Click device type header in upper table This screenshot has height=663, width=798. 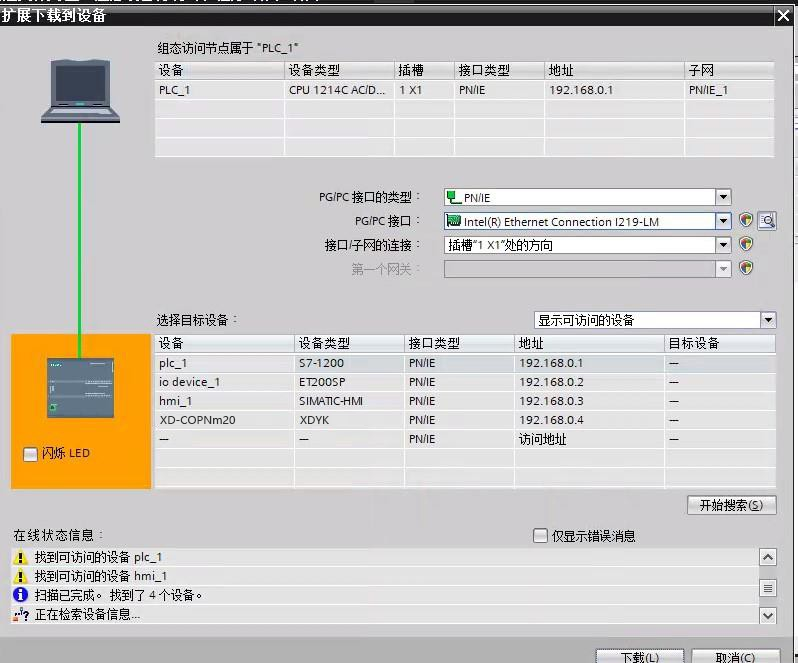339,70
